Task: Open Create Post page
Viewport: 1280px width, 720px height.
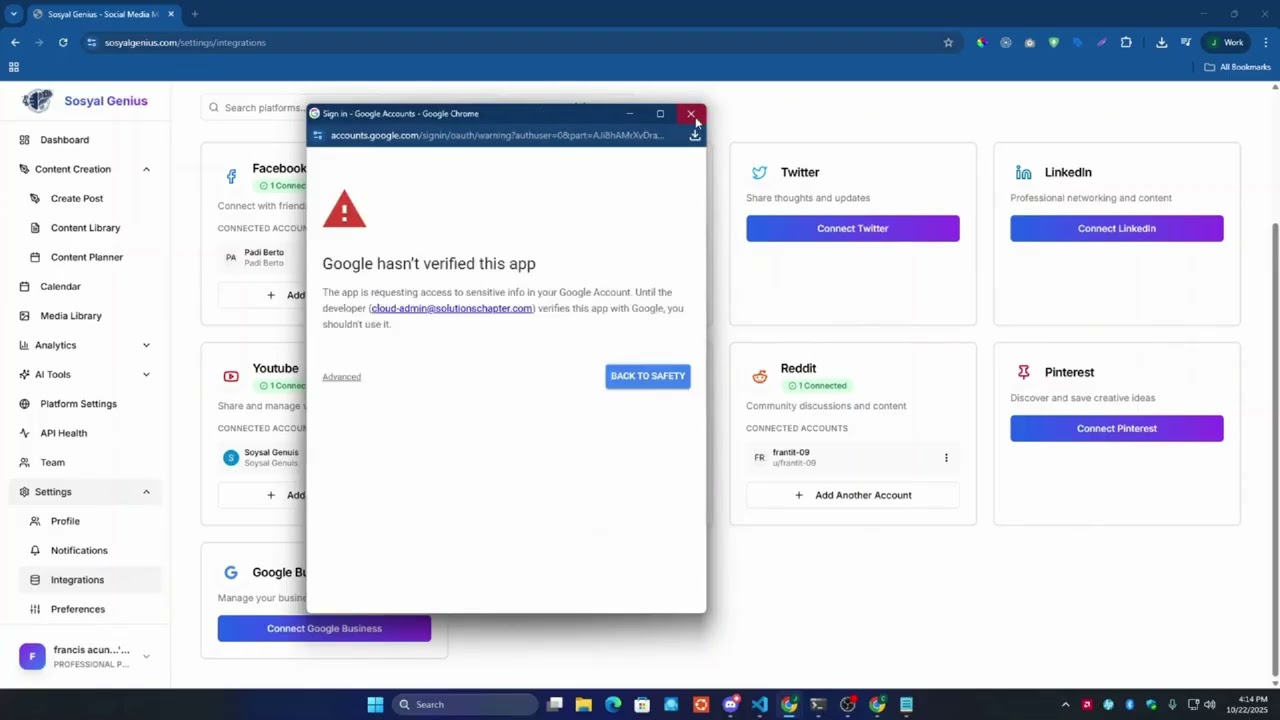Action: coord(77,198)
